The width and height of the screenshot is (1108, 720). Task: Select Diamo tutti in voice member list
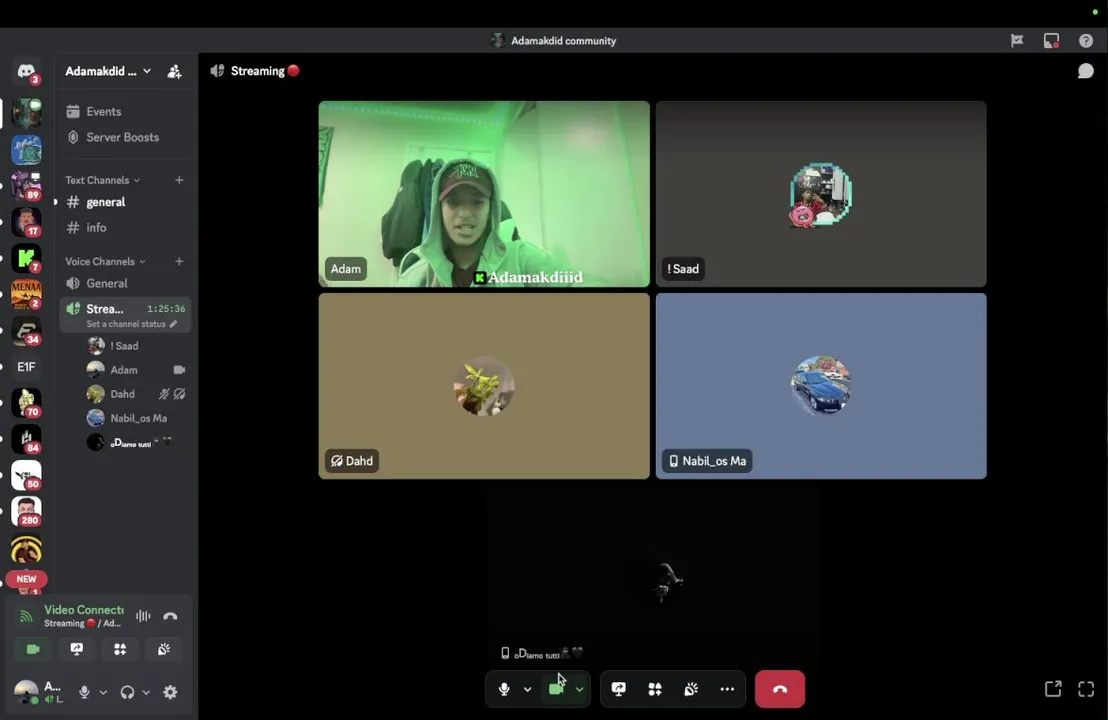tap(131, 442)
